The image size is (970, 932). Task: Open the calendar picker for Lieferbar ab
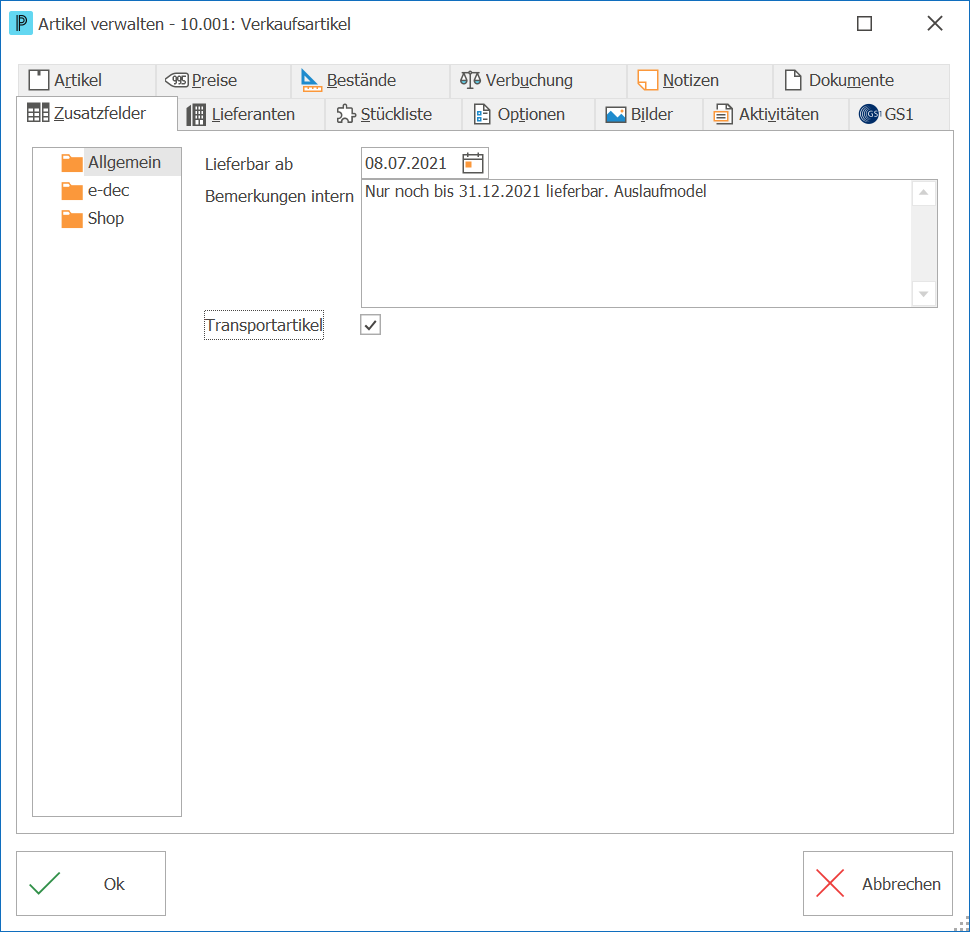click(x=473, y=163)
